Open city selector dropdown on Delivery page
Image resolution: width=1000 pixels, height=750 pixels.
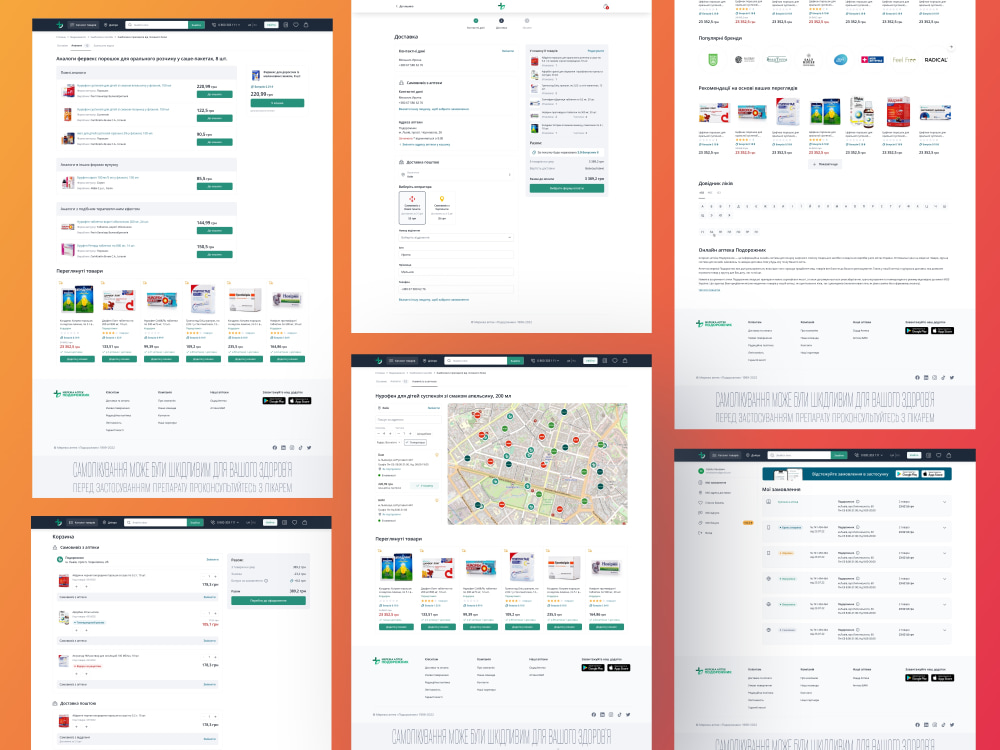coord(456,174)
